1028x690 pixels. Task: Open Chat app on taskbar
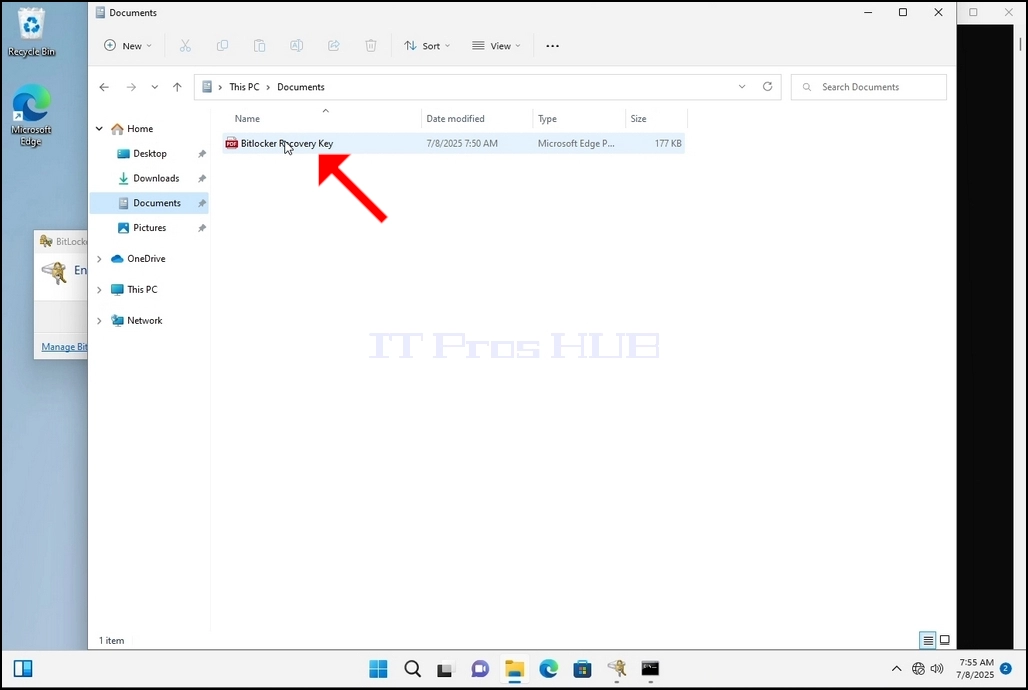tap(480, 669)
